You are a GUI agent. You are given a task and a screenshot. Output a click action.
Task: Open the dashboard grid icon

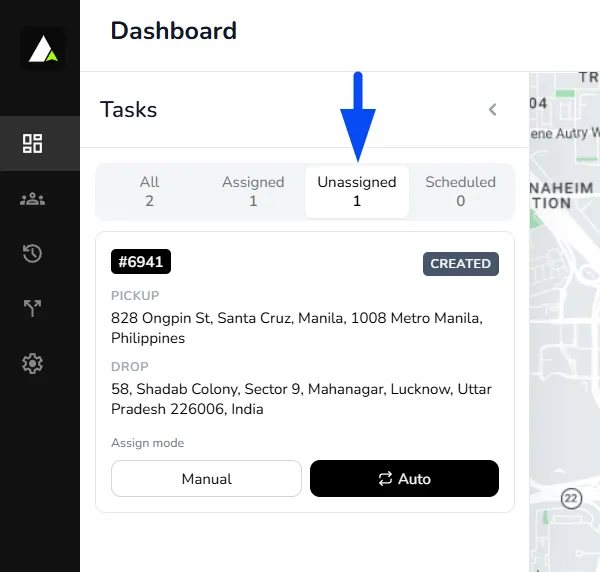(x=33, y=143)
